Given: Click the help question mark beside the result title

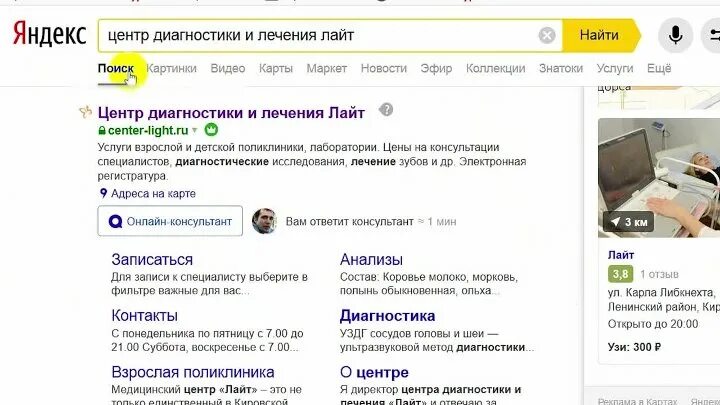Looking at the screenshot, I should pyautogui.click(x=386, y=110).
